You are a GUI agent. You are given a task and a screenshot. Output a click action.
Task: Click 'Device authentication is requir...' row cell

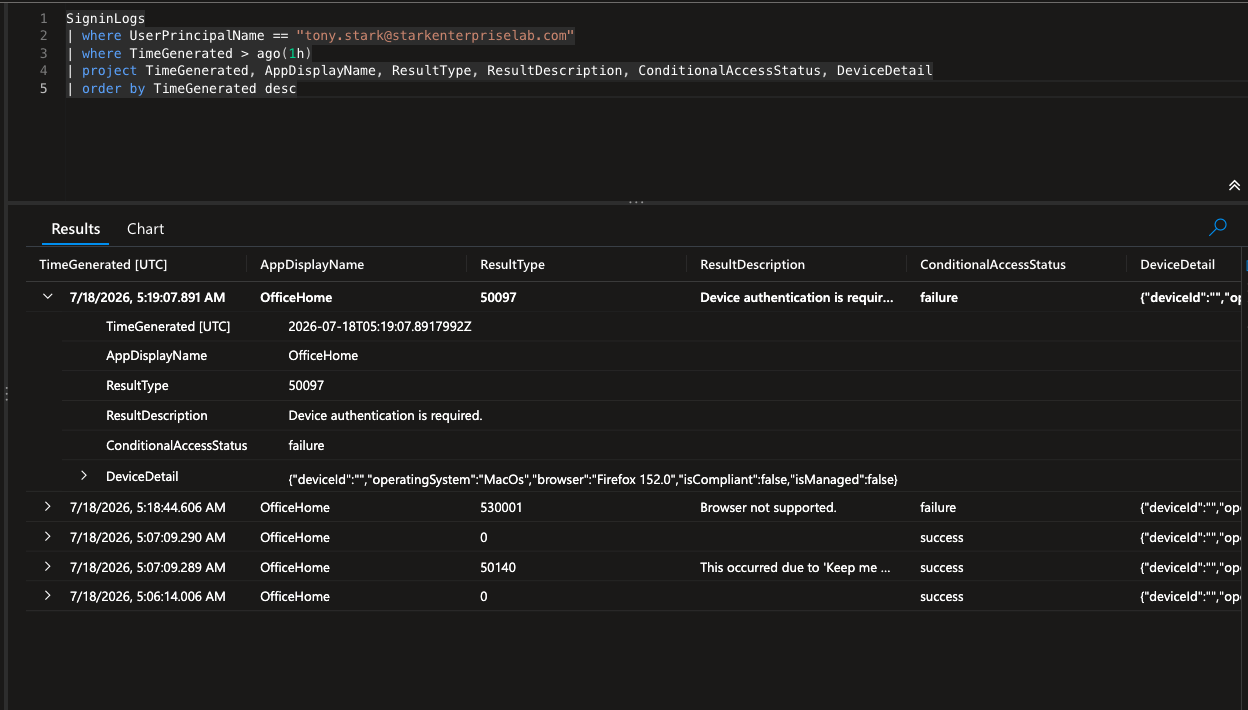click(x=797, y=297)
